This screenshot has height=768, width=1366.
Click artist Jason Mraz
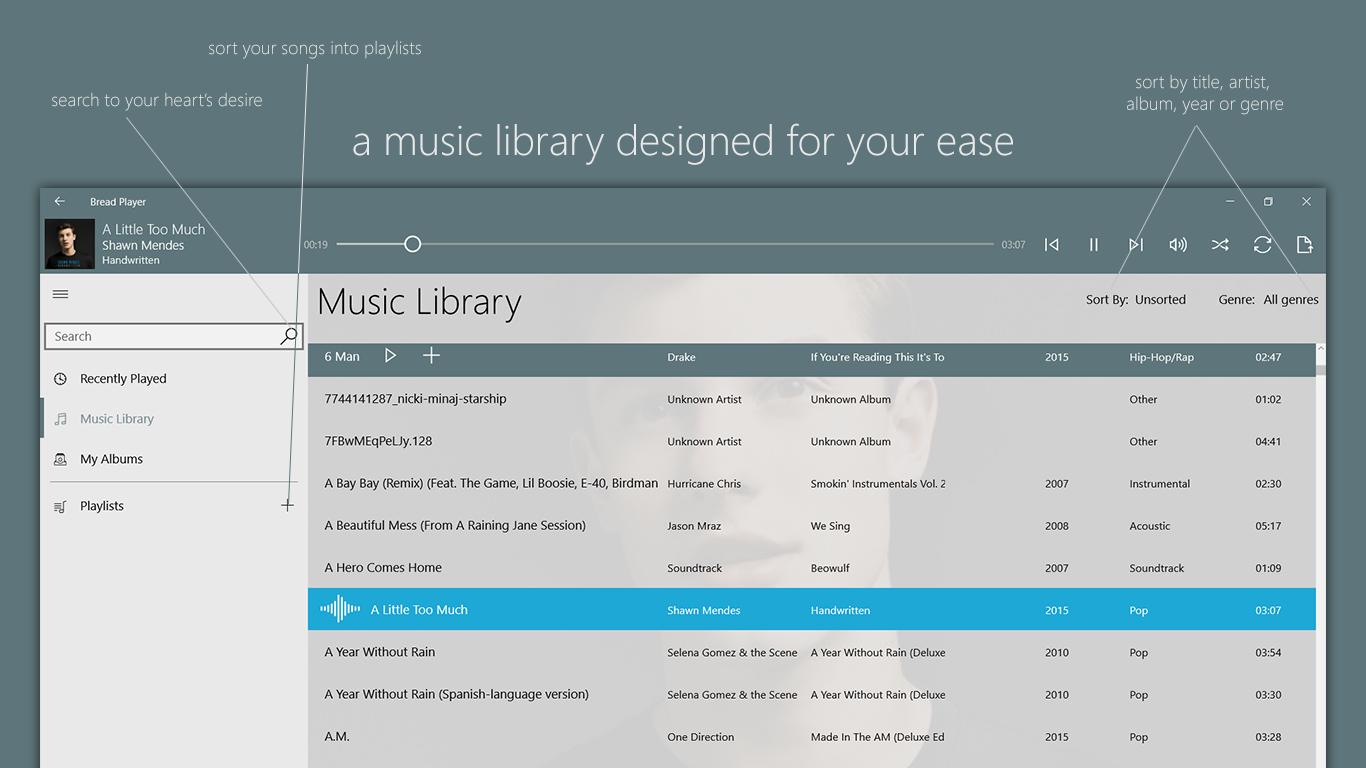click(x=694, y=526)
